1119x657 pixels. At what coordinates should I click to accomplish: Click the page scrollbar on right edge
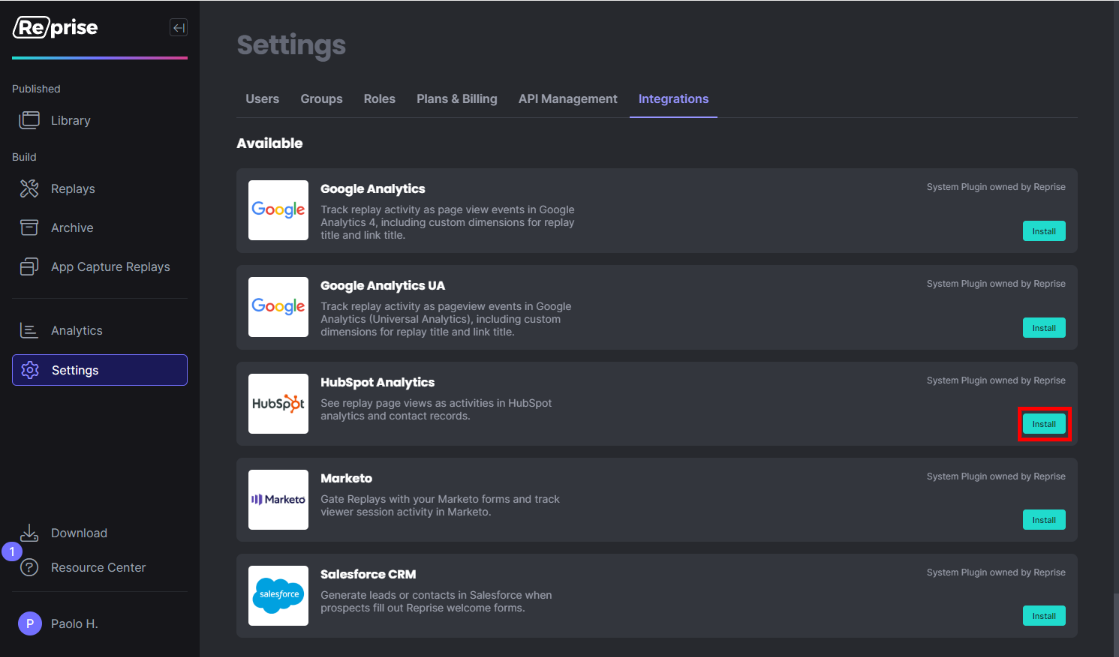(x=1115, y=624)
